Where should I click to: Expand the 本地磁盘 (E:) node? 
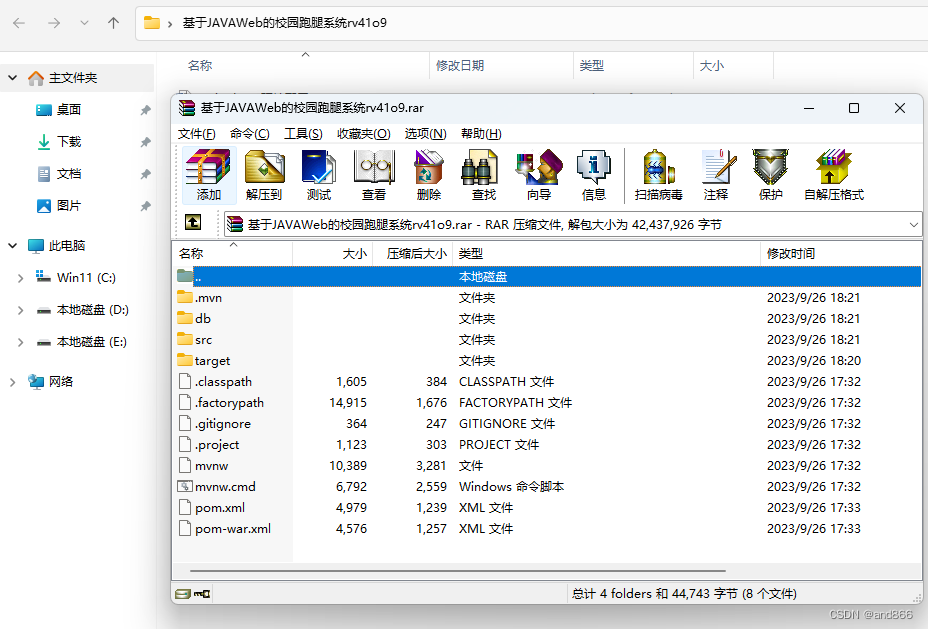21,342
